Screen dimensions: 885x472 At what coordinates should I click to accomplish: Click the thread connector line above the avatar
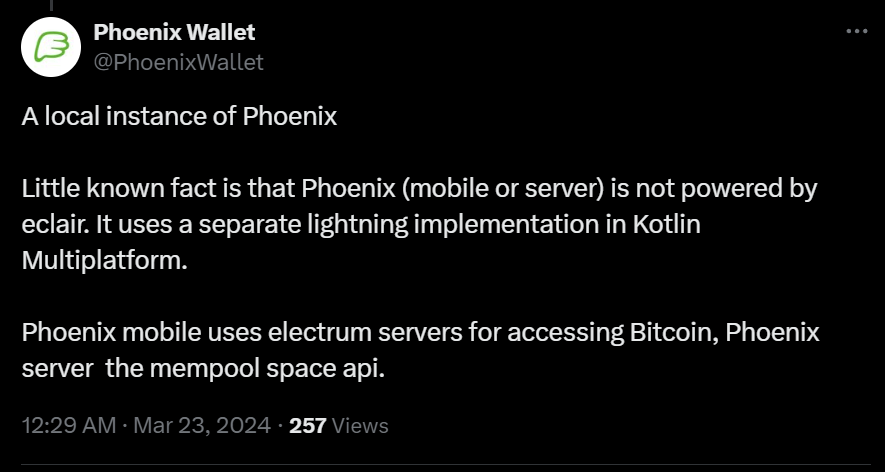coord(51,6)
